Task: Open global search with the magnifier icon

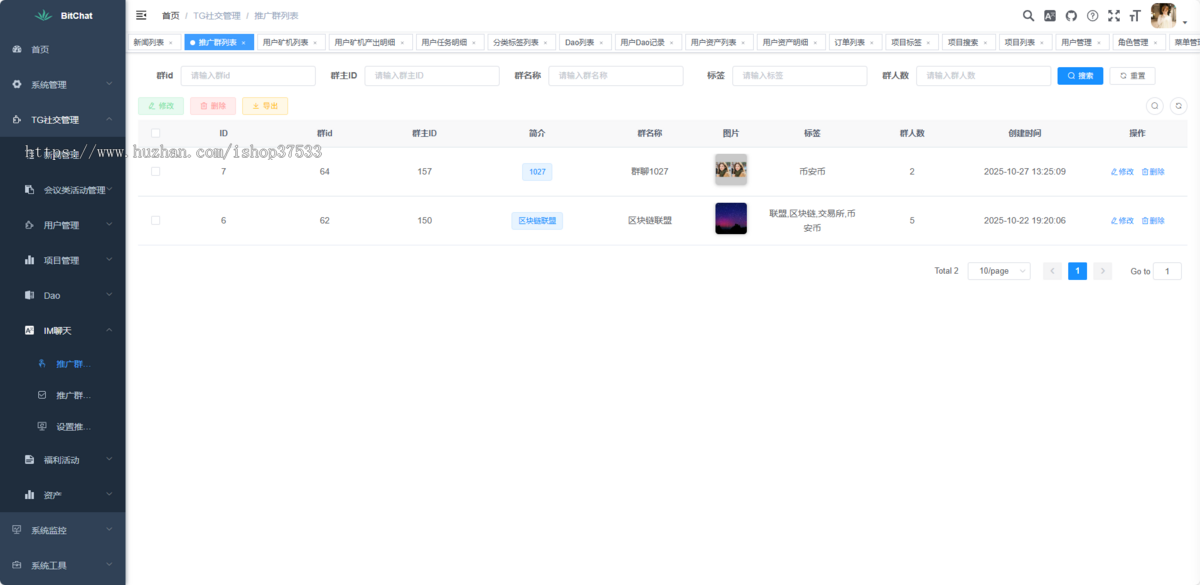Action: [1029, 15]
